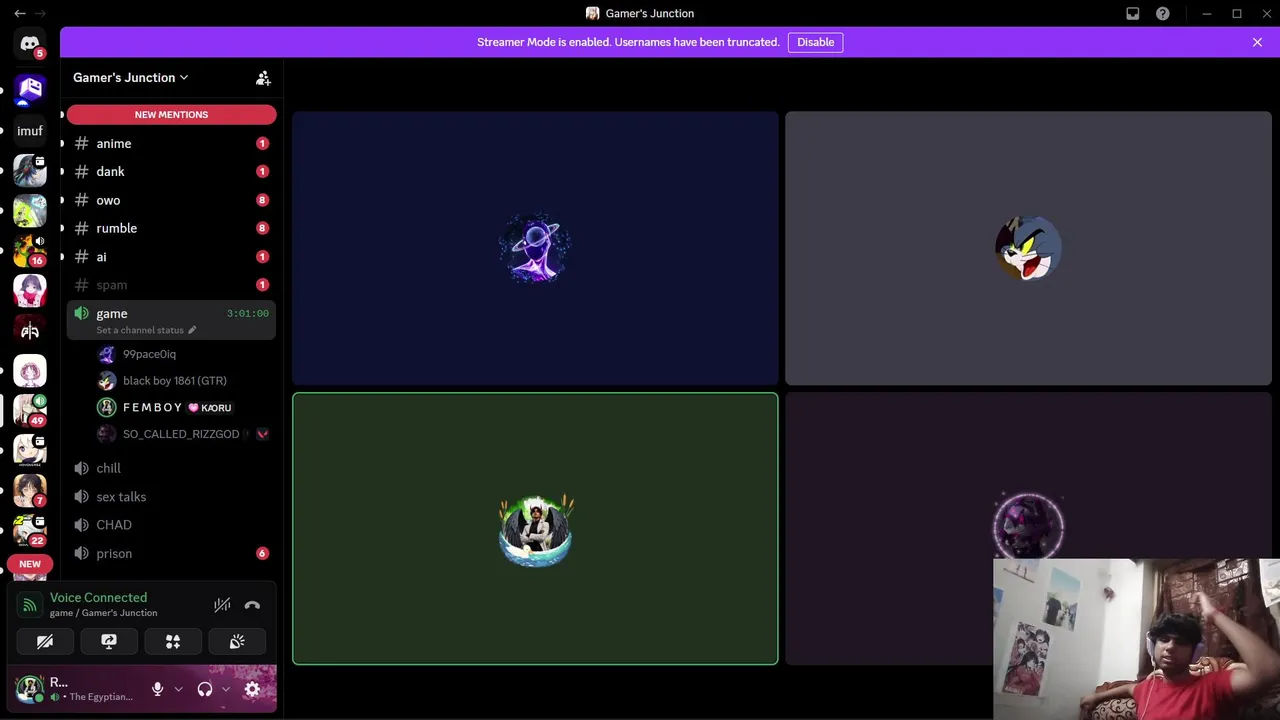Open voice connection signal details
This screenshot has width=1280, height=720.
30,605
